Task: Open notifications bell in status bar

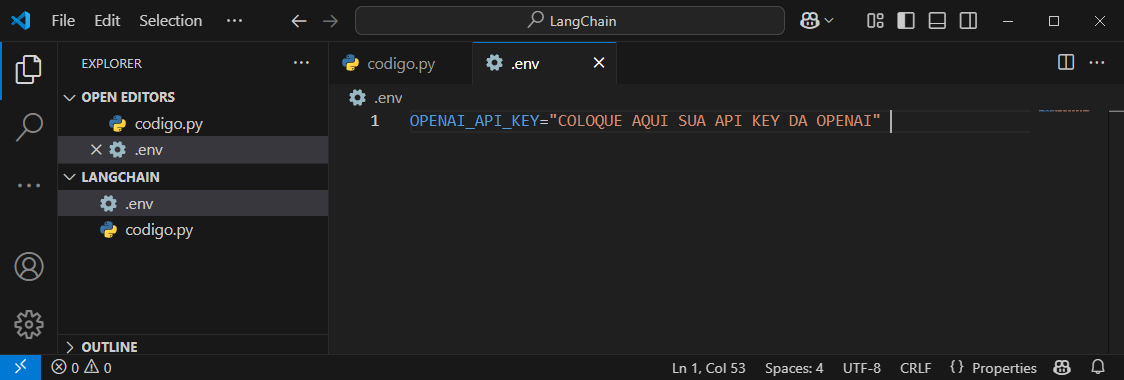Action: [1097, 368]
